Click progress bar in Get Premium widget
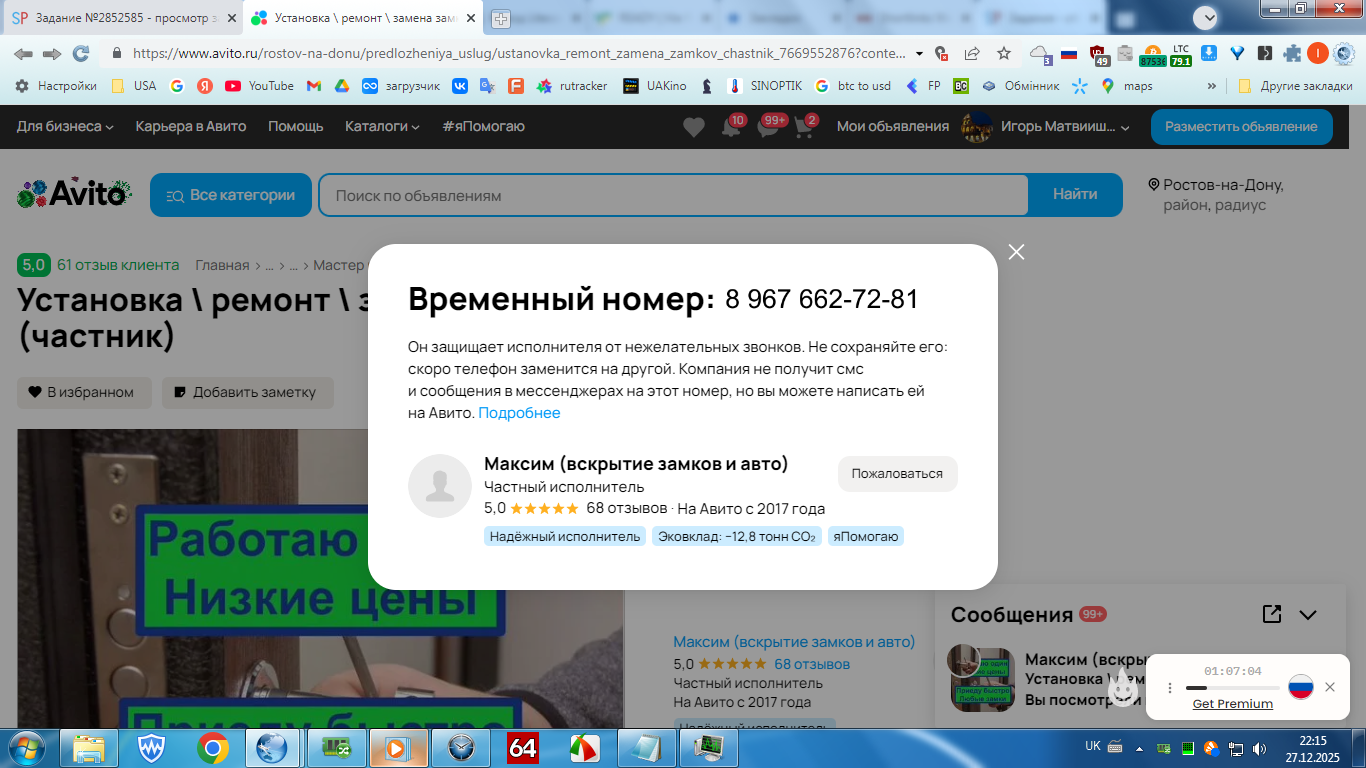1366x768 pixels. pos(1232,688)
